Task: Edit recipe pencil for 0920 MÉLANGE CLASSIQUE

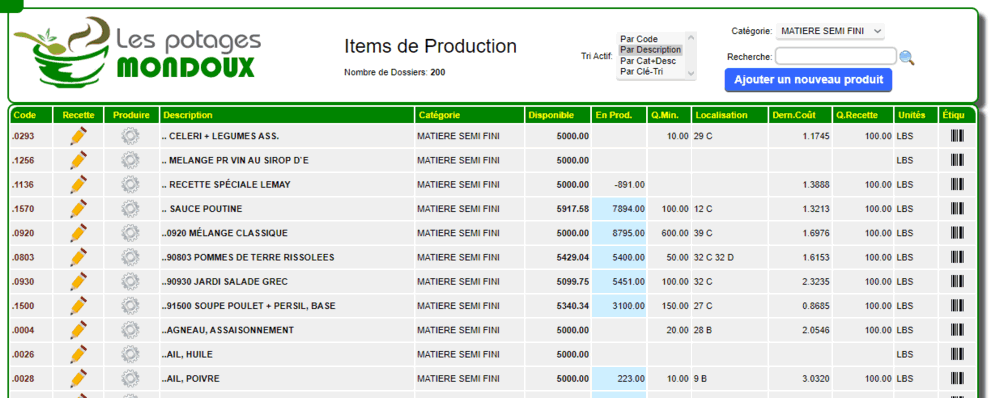Action: pyautogui.click(x=78, y=233)
